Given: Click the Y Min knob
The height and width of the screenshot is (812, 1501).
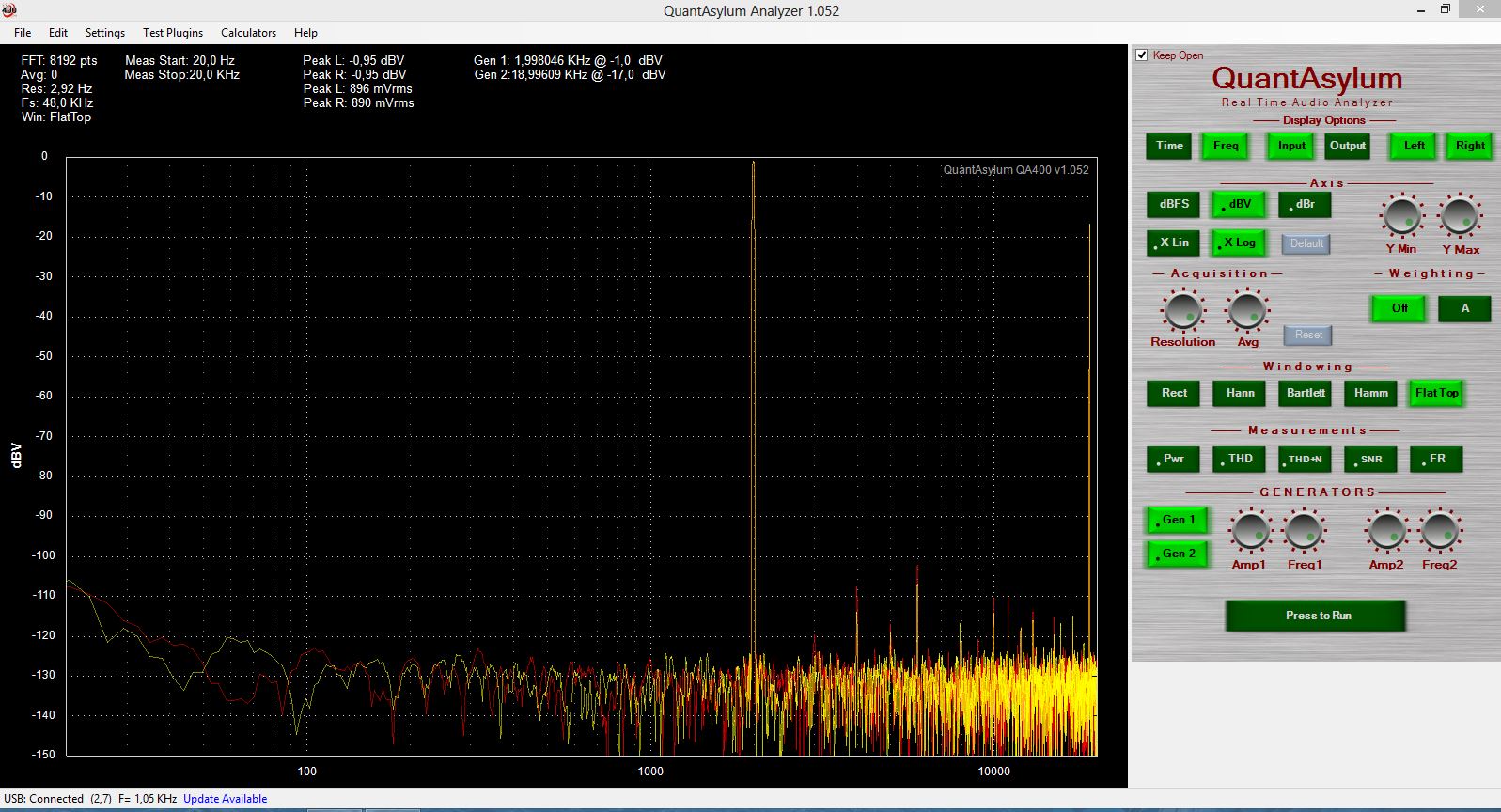Looking at the screenshot, I should click(1401, 216).
